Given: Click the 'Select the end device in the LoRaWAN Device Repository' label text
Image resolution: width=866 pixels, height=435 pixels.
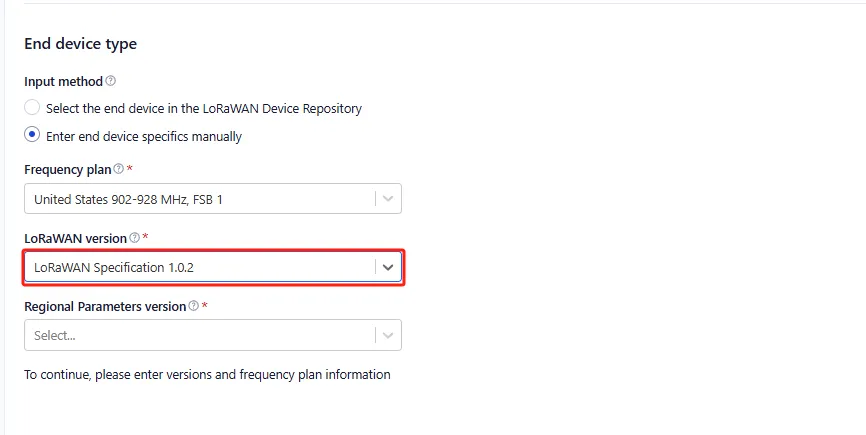Looking at the screenshot, I should pos(204,108).
